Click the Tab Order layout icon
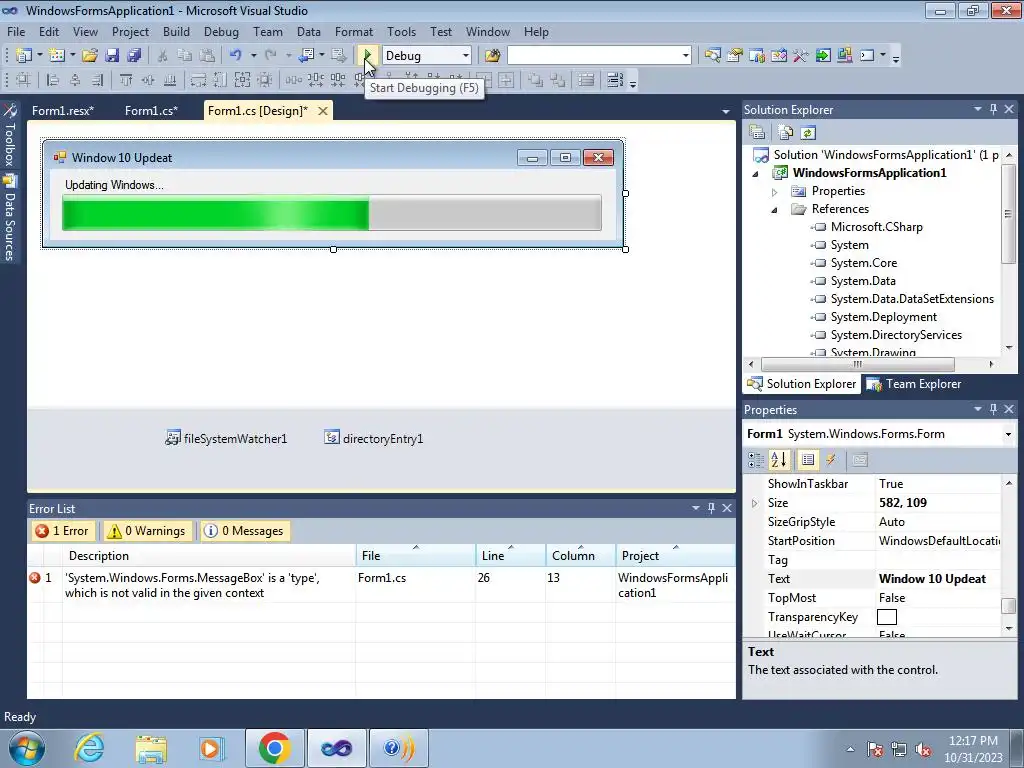Image resolution: width=1024 pixels, height=768 pixels. tap(615, 80)
